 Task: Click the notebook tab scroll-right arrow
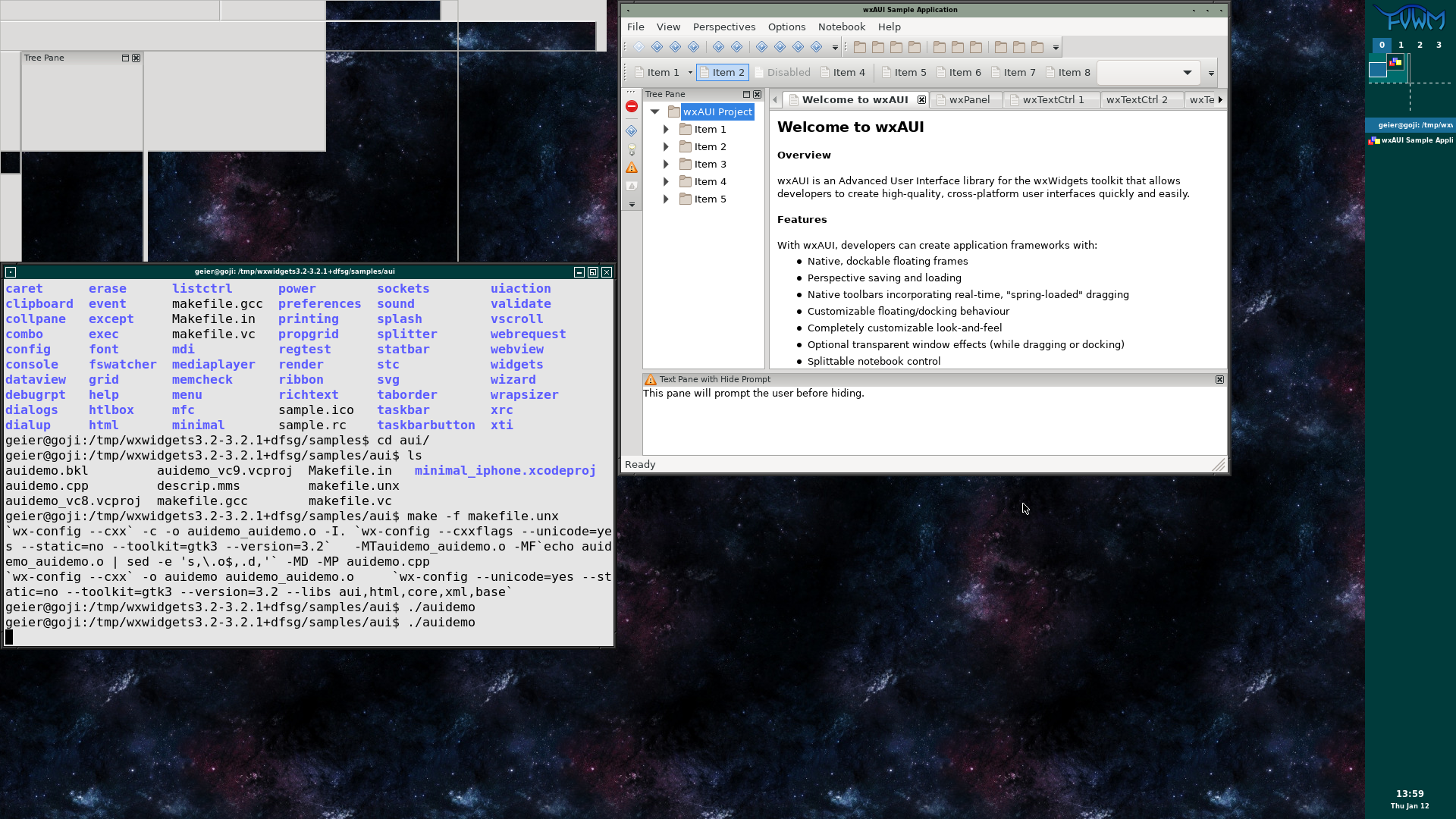pos(1221,99)
